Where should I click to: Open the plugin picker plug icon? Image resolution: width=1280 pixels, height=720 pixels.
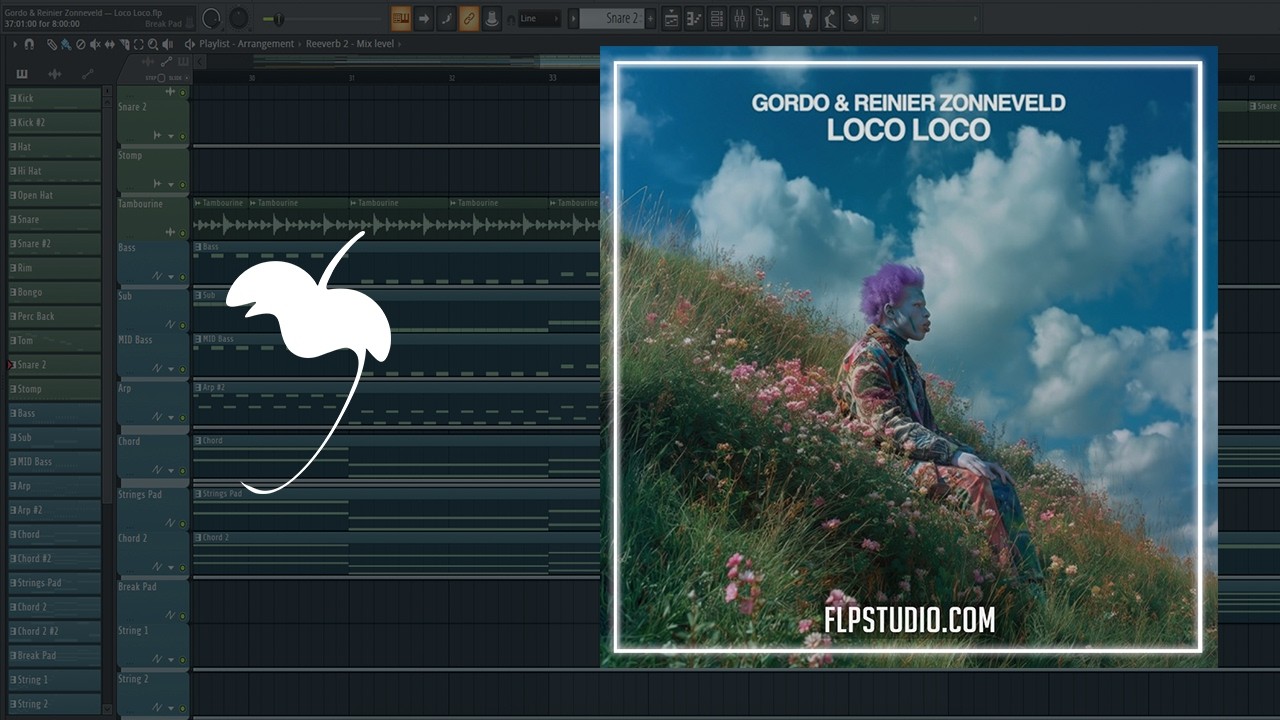808,19
